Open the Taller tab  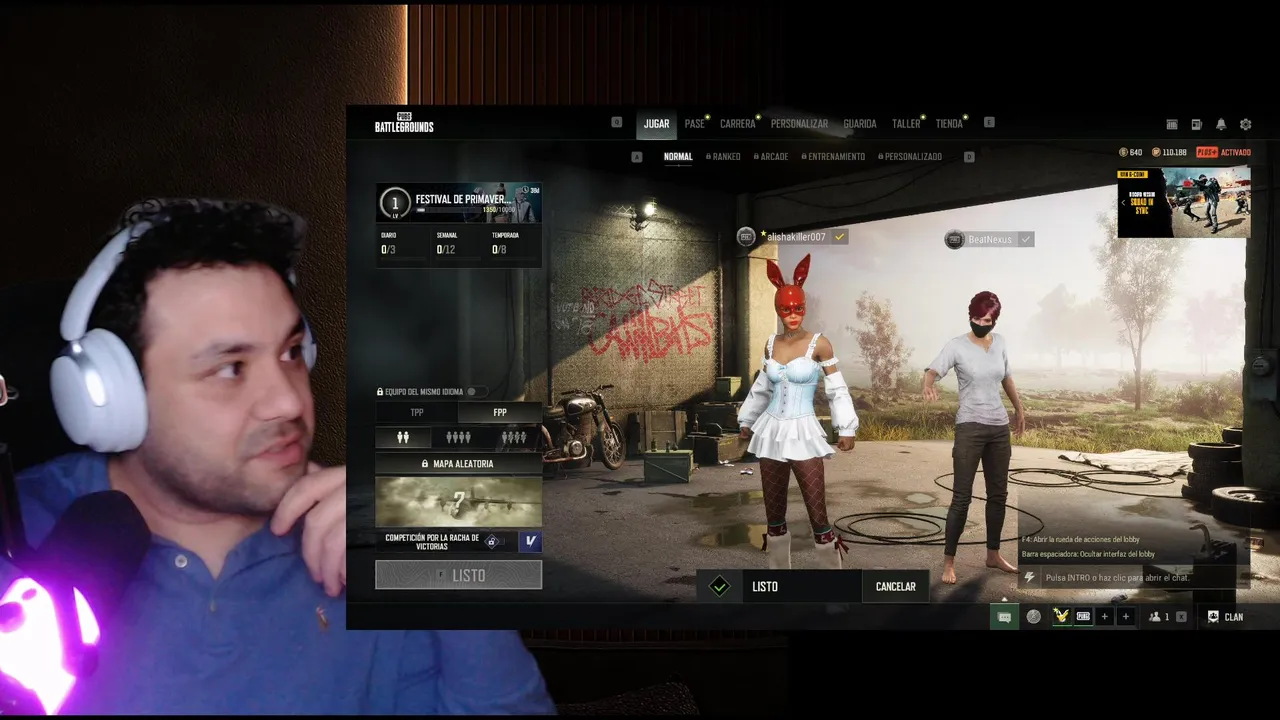tap(906, 124)
